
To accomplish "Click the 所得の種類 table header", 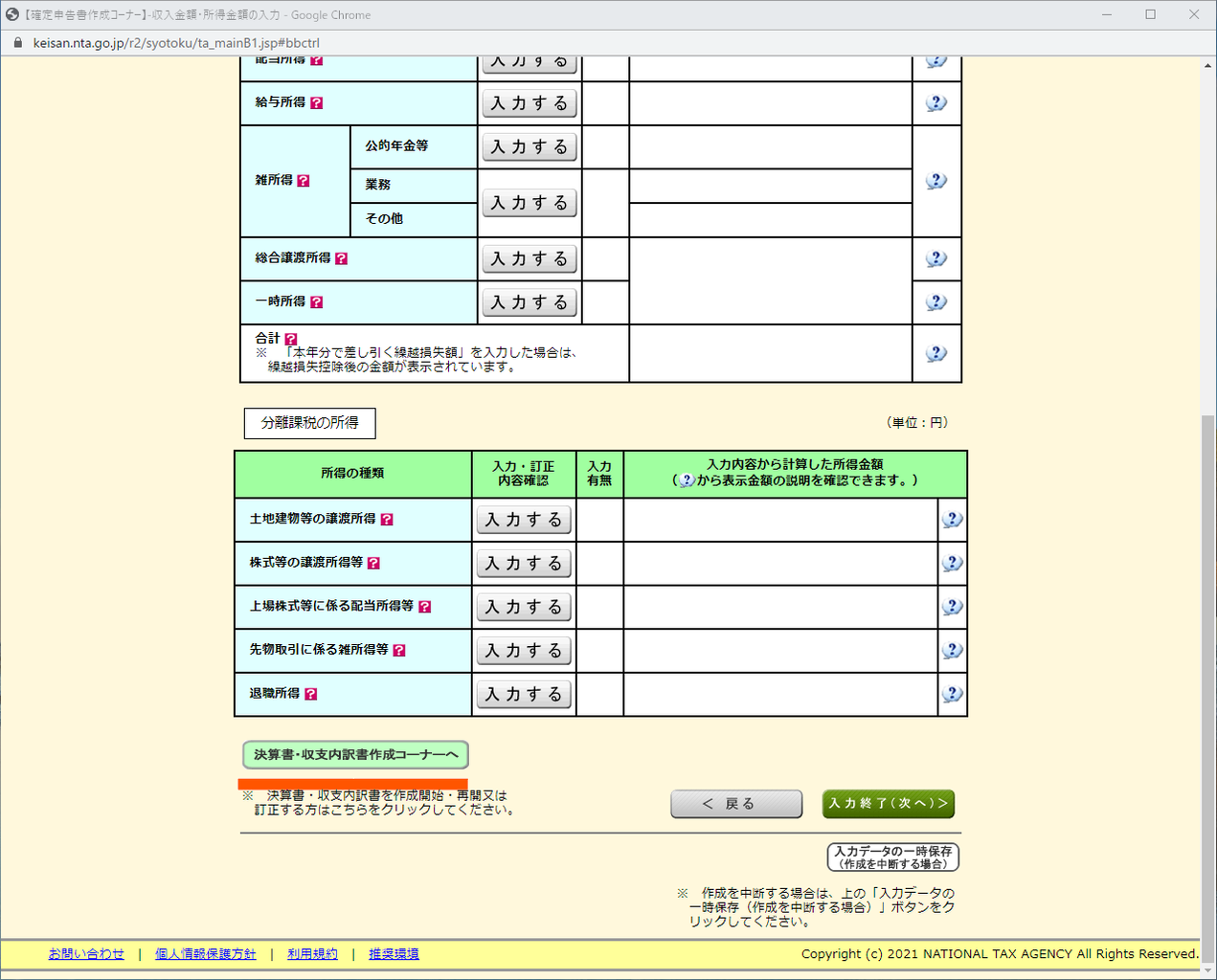I will (x=352, y=474).
